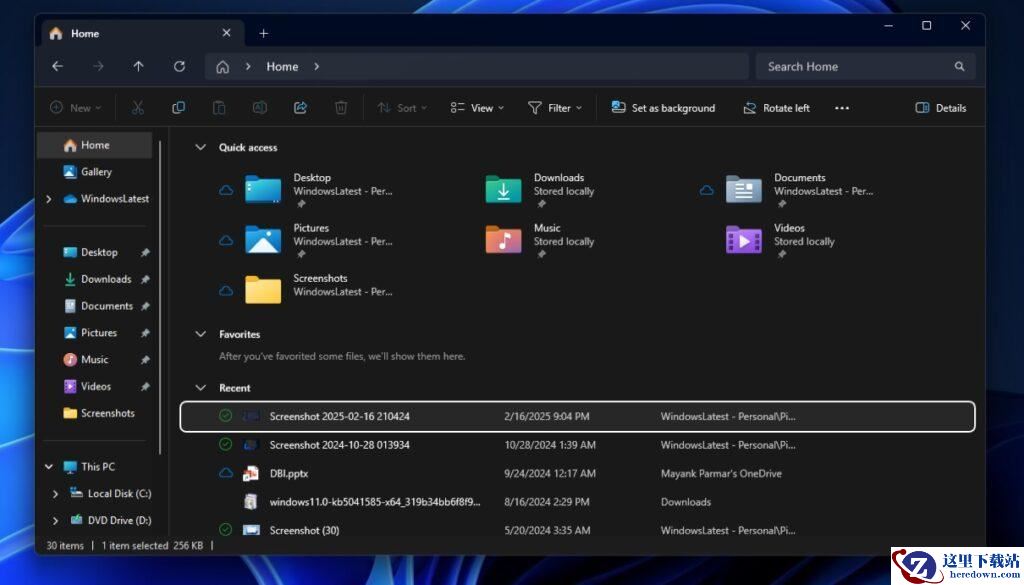Image resolution: width=1024 pixels, height=585 pixels.
Task: Select Music in the sidebar
Action: (x=95, y=360)
